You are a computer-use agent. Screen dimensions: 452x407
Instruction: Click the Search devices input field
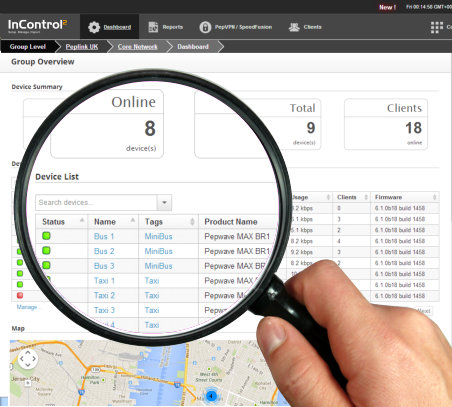(96, 203)
